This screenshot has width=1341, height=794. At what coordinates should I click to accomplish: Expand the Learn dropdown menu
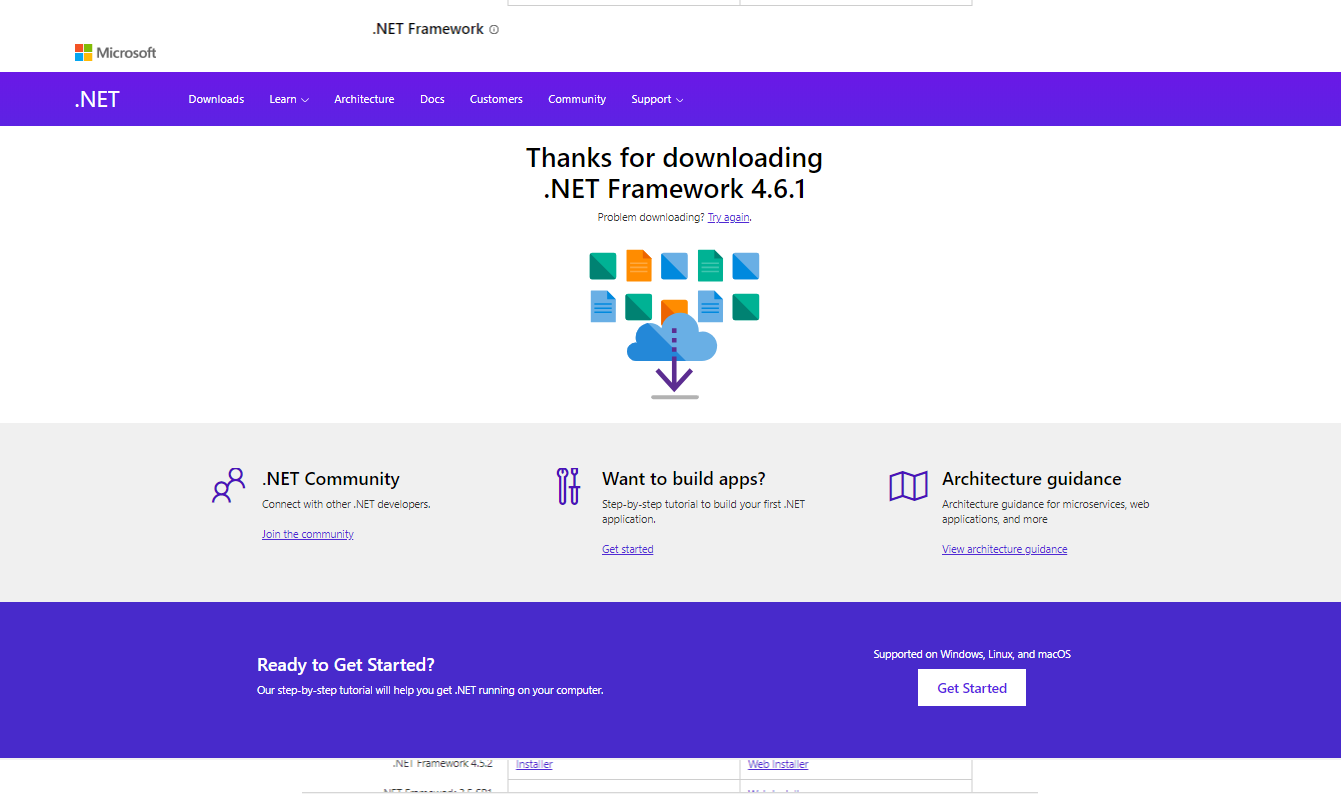pyautogui.click(x=289, y=99)
